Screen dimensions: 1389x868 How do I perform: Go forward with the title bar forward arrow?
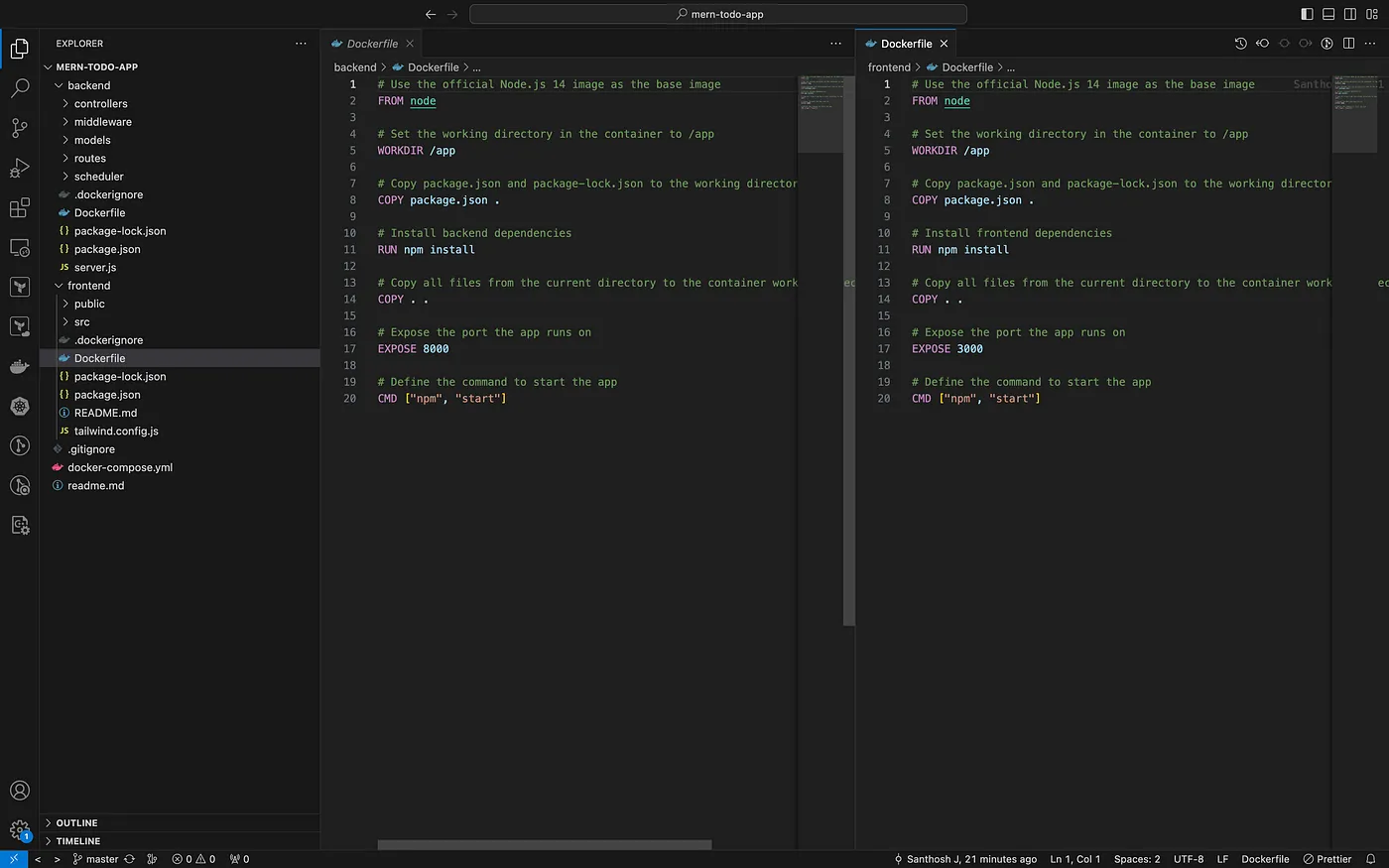(452, 14)
